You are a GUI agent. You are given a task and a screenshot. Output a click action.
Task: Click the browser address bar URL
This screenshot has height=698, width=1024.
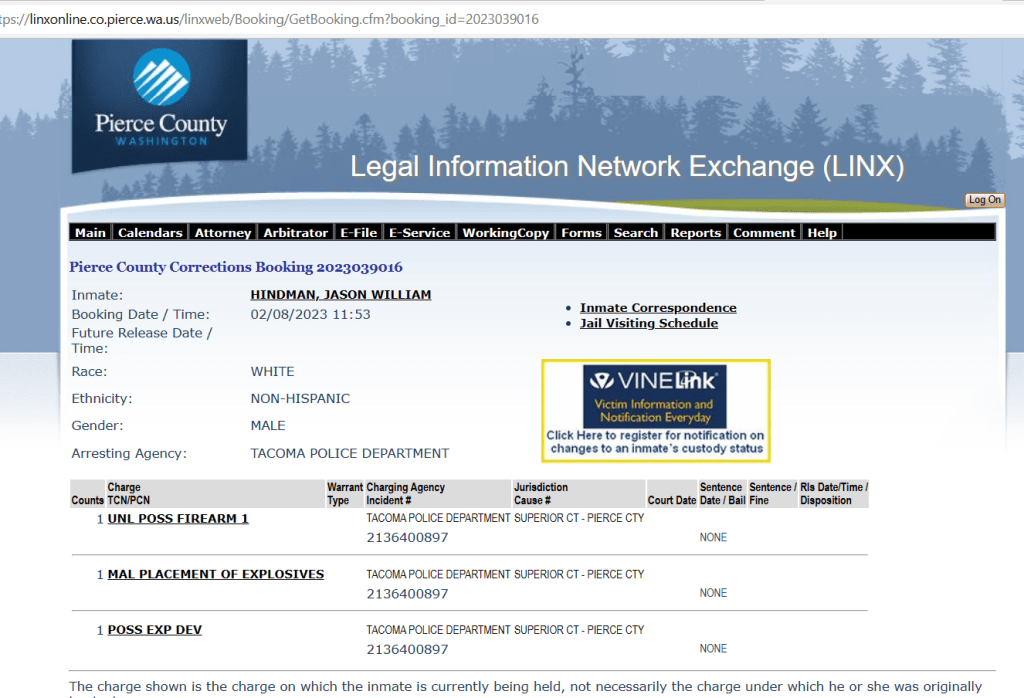coord(270,20)
